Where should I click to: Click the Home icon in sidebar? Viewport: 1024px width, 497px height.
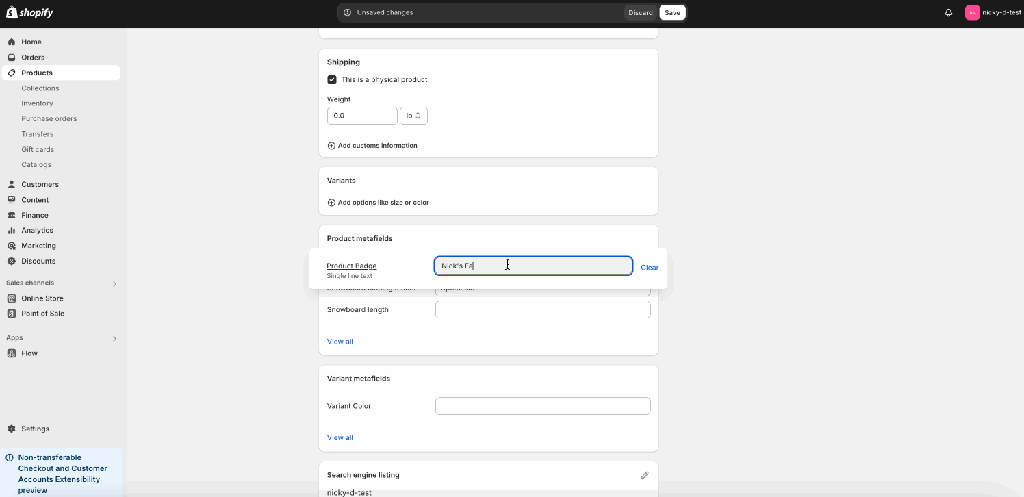(x=11, y=42)
